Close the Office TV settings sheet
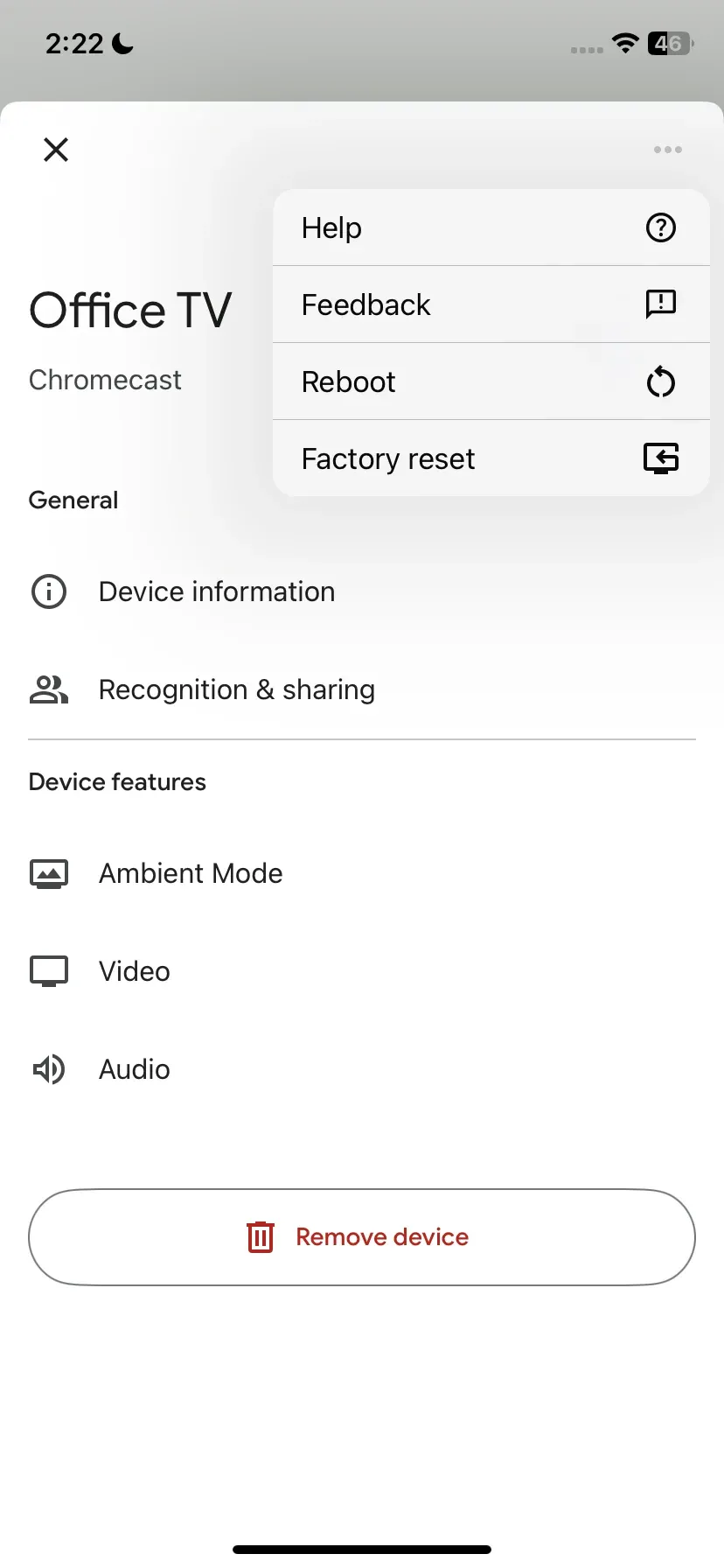 [56, 150]
